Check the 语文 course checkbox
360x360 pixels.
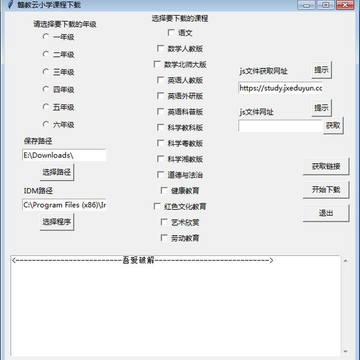pyautogui.click(x=171, y=33)
